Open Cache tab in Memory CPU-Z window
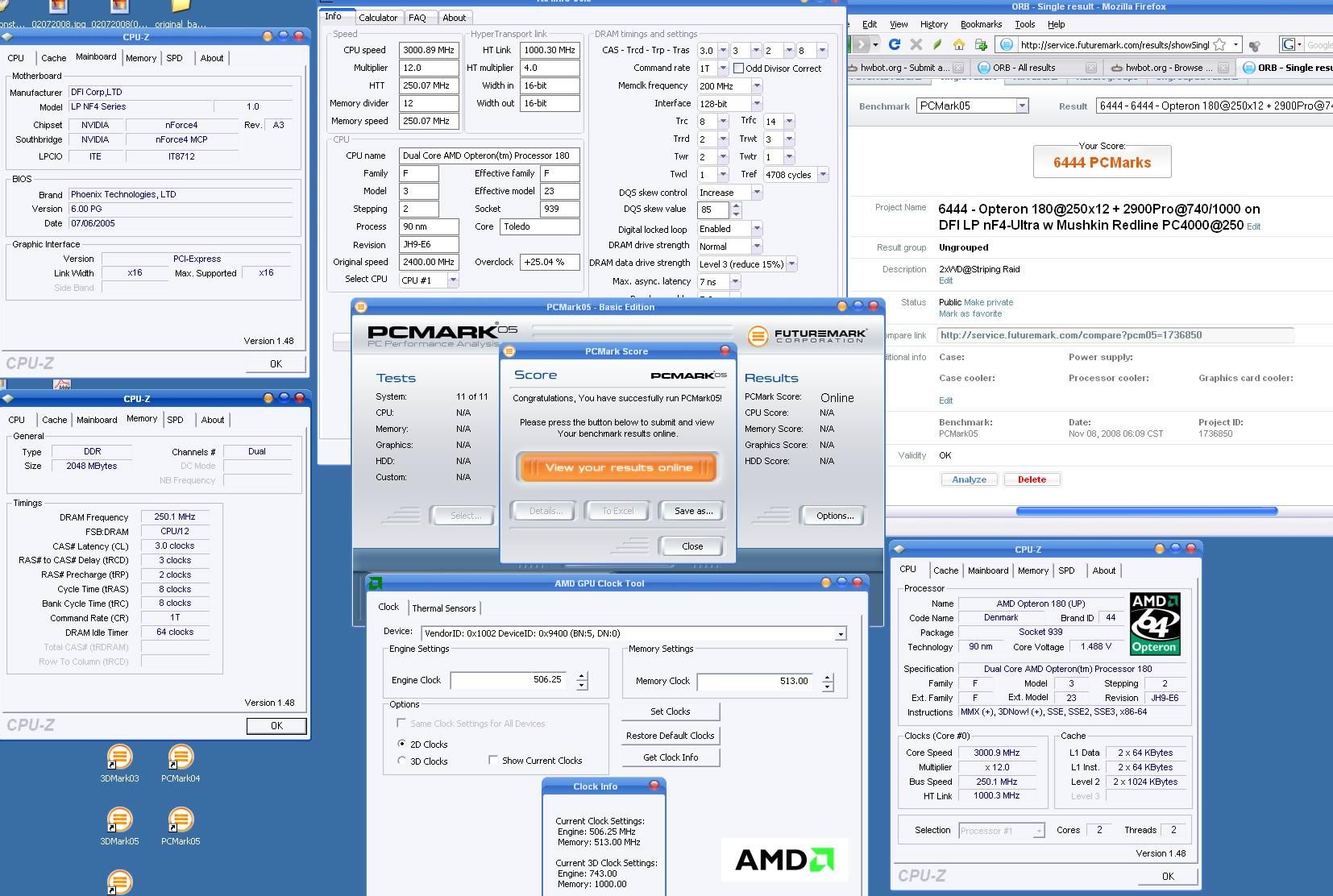 pos(55,420)
